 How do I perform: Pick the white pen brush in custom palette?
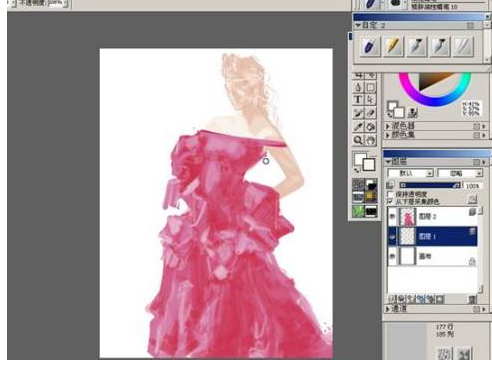pyautogui.click(x=463, y=46)
